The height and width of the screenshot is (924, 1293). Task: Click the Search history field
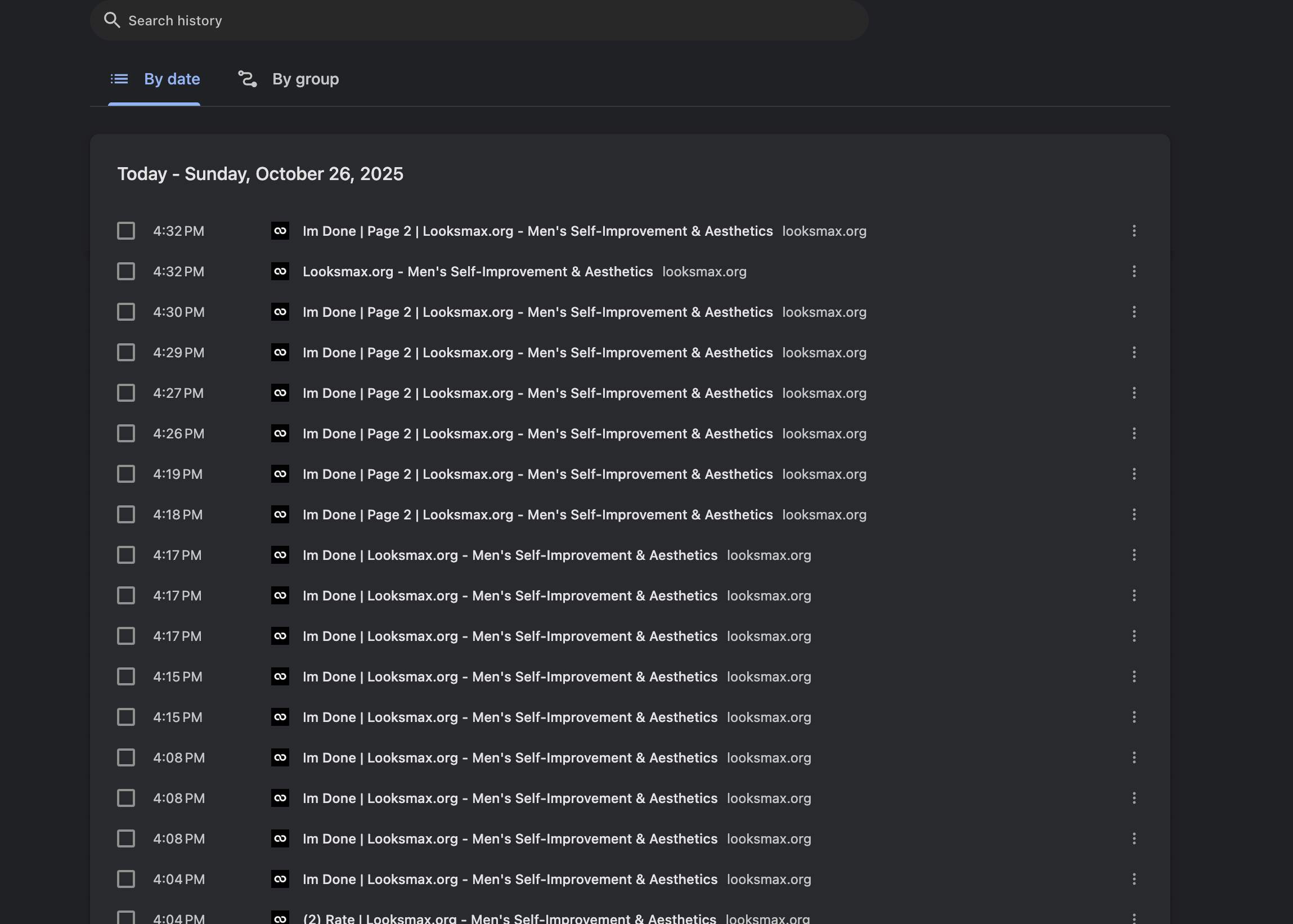tap(478, 20)
